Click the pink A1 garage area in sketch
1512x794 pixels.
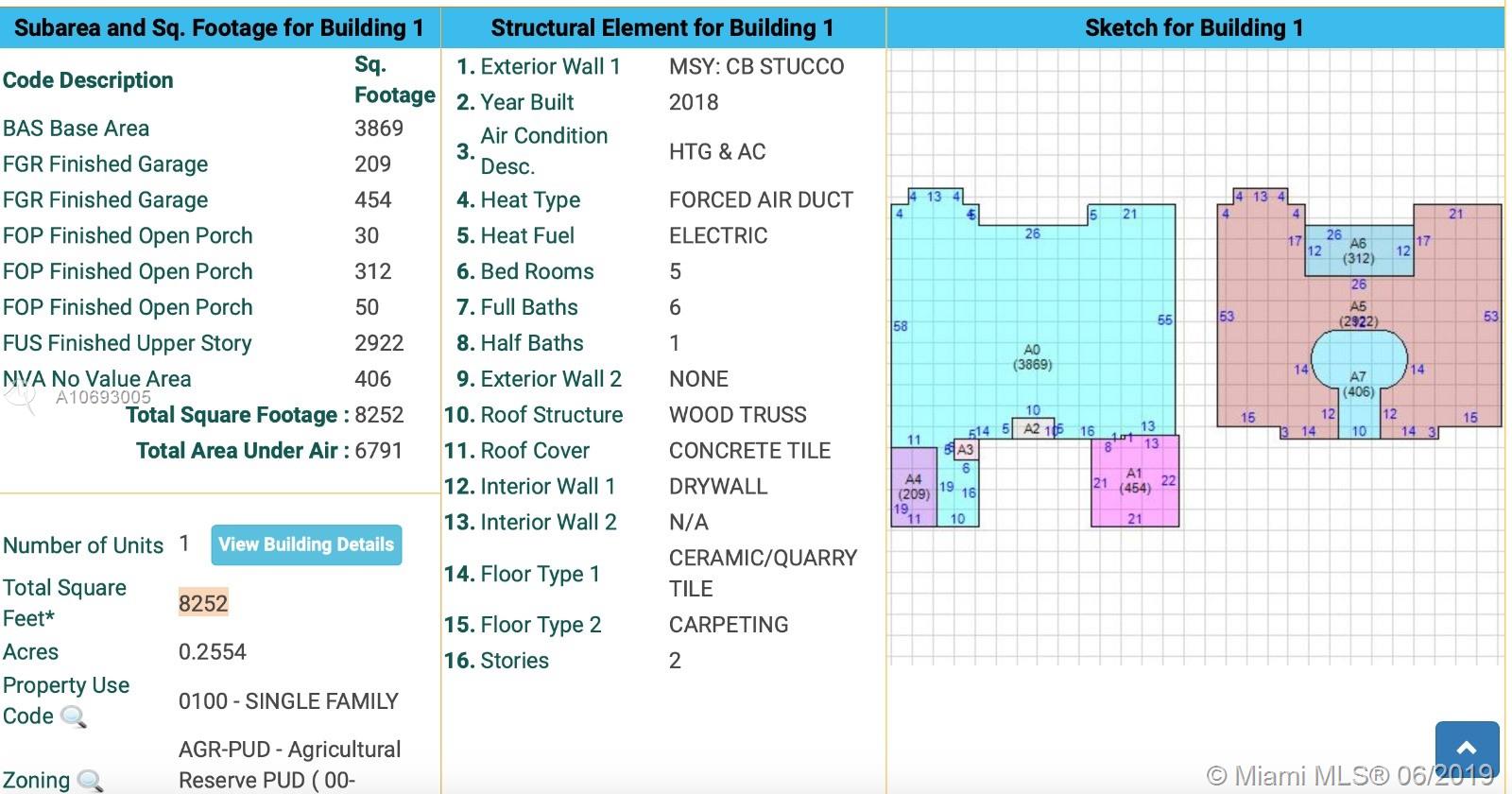coord(1134,481)
